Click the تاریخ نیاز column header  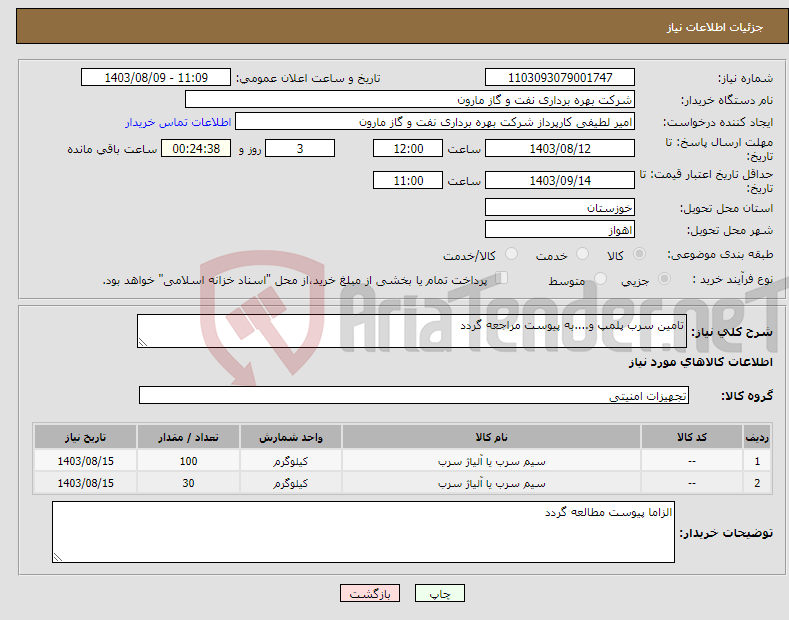(x=86, y=437)
